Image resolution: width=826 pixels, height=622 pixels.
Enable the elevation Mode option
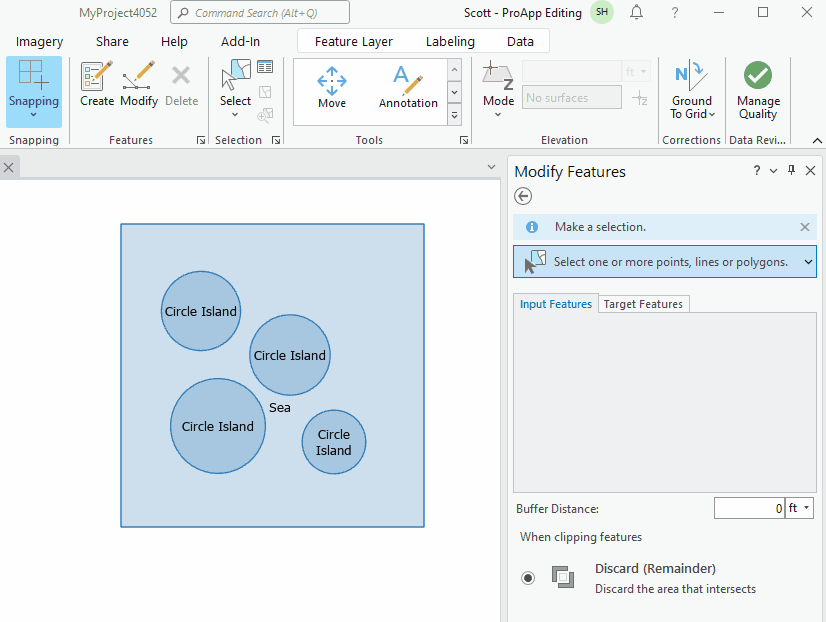(498, 85)
